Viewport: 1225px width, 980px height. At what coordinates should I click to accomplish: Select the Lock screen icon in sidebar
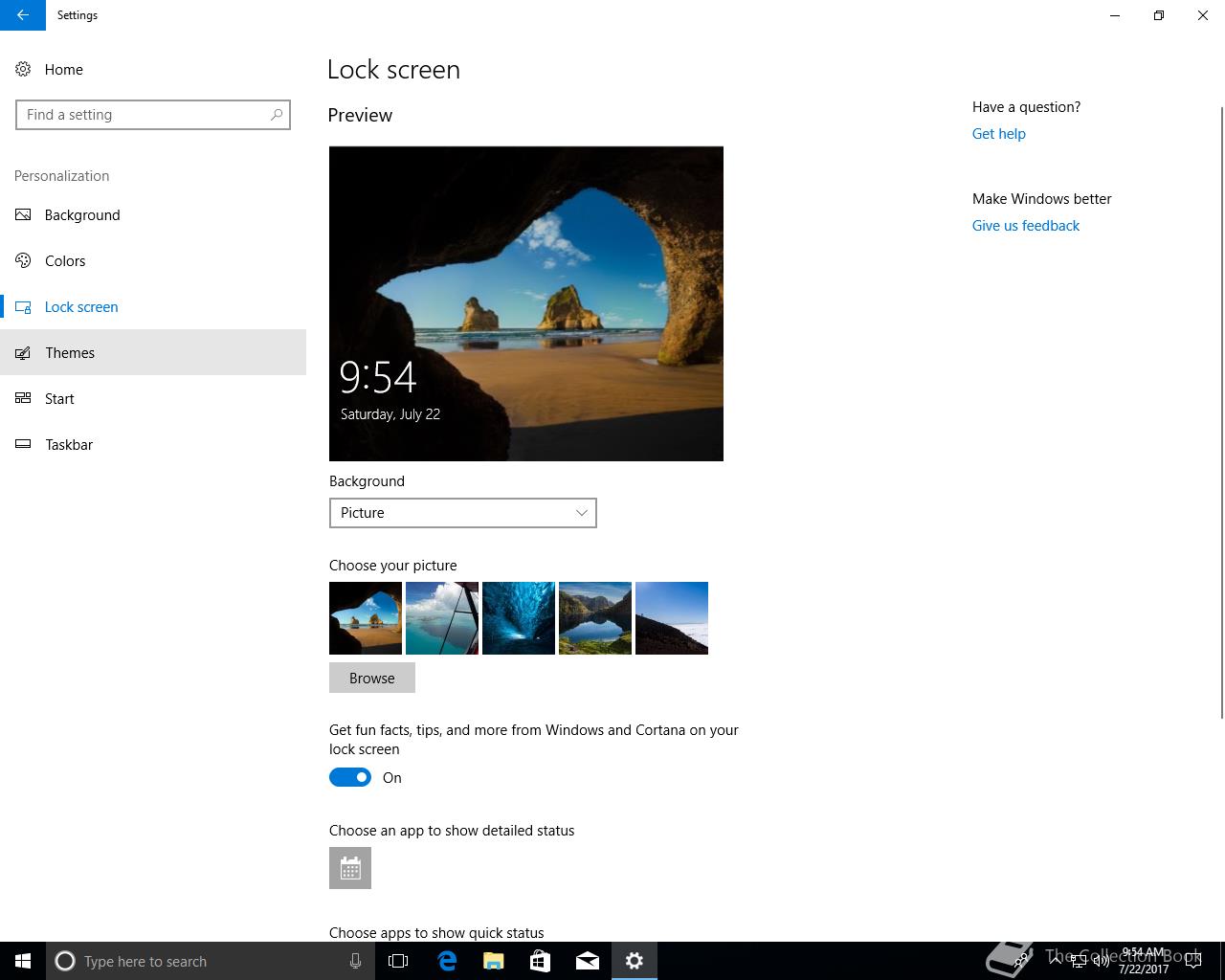coord(23,306)
